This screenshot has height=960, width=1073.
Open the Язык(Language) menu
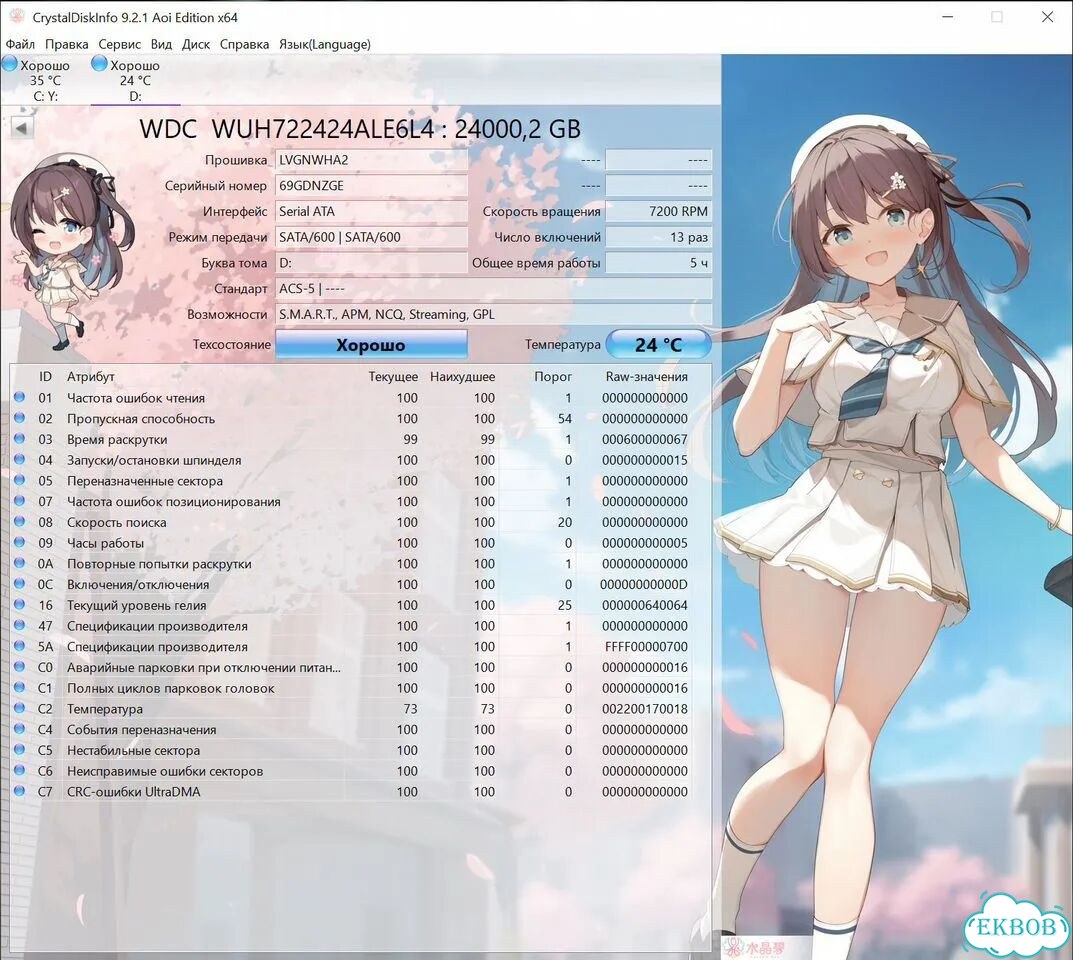click(x=324, y=44)
